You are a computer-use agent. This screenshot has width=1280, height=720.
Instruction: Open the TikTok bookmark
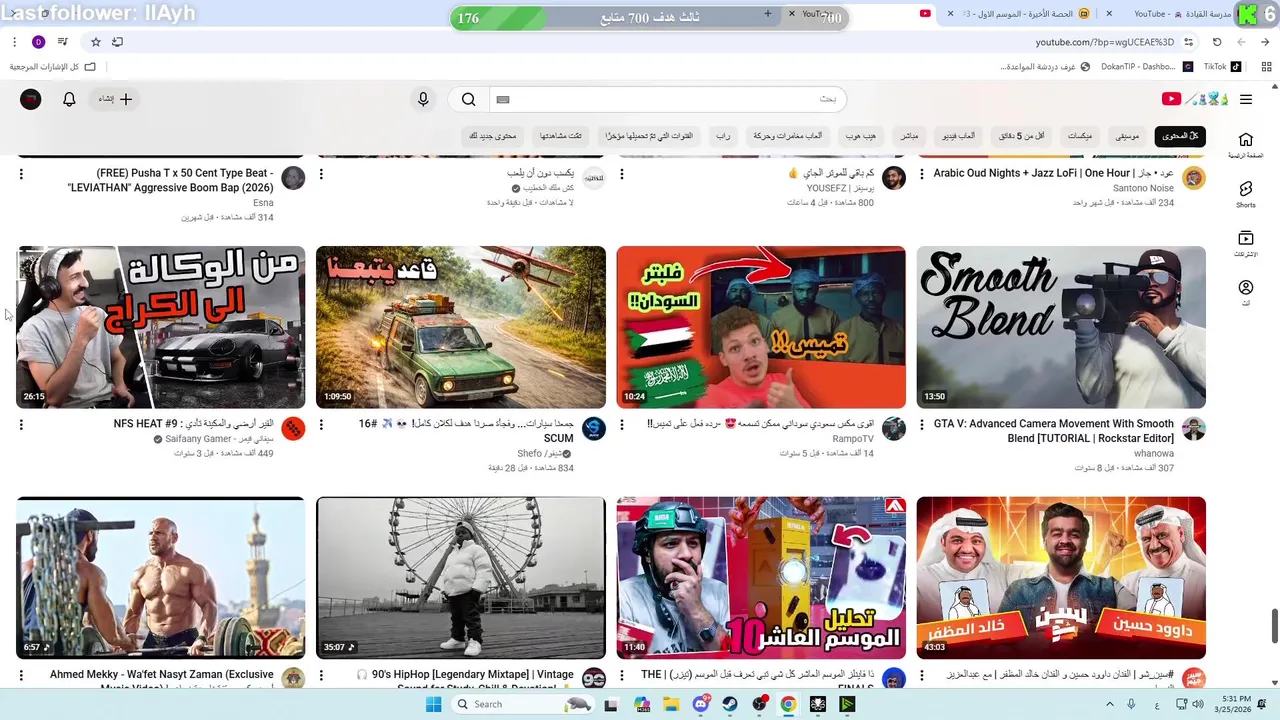(1221, 67)
